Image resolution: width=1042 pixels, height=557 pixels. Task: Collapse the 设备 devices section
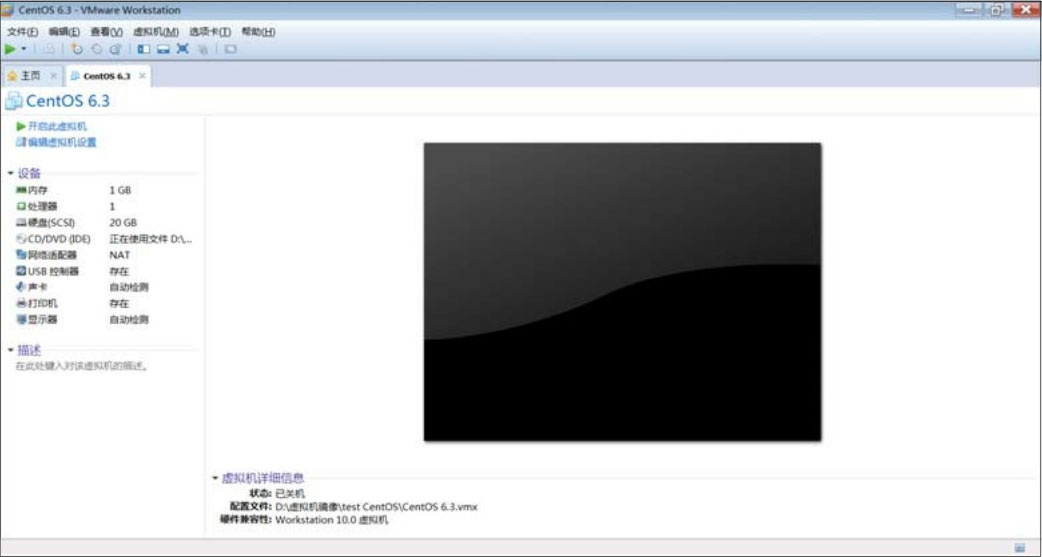[11, 173]
